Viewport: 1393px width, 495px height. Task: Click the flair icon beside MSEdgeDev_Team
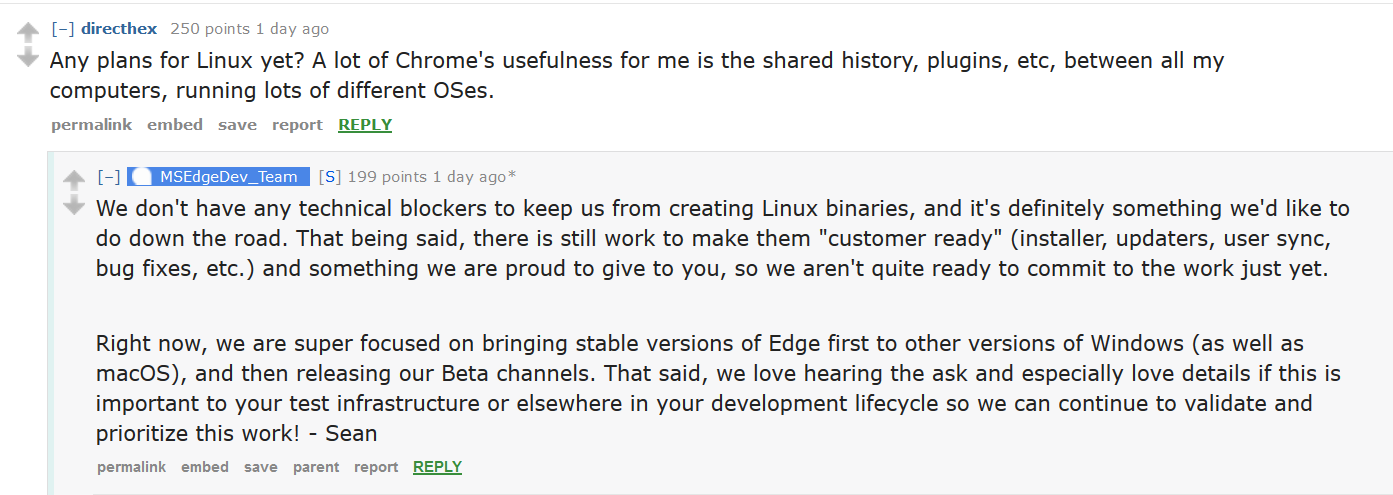[142, 177]
